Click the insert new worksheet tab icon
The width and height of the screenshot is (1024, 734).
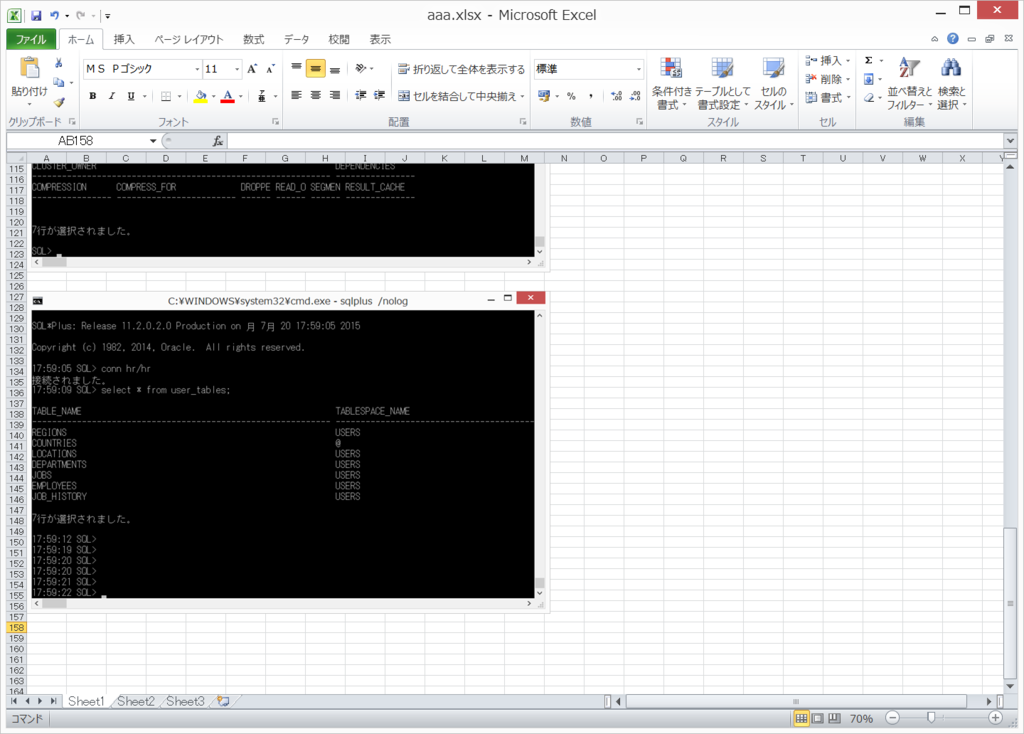(x=223, y=701)
